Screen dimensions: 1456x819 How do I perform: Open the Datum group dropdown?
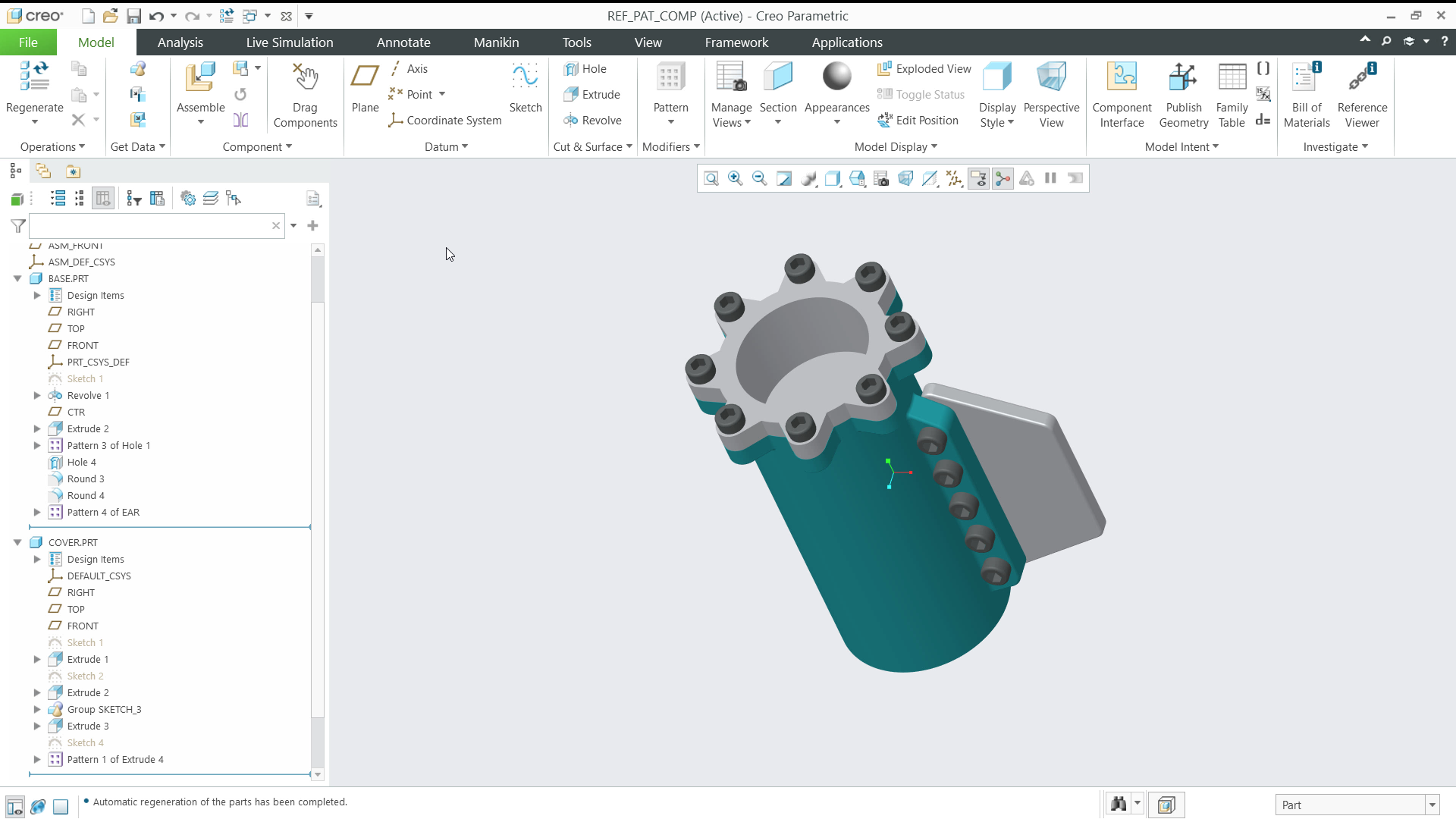click(x=446, y=147)
